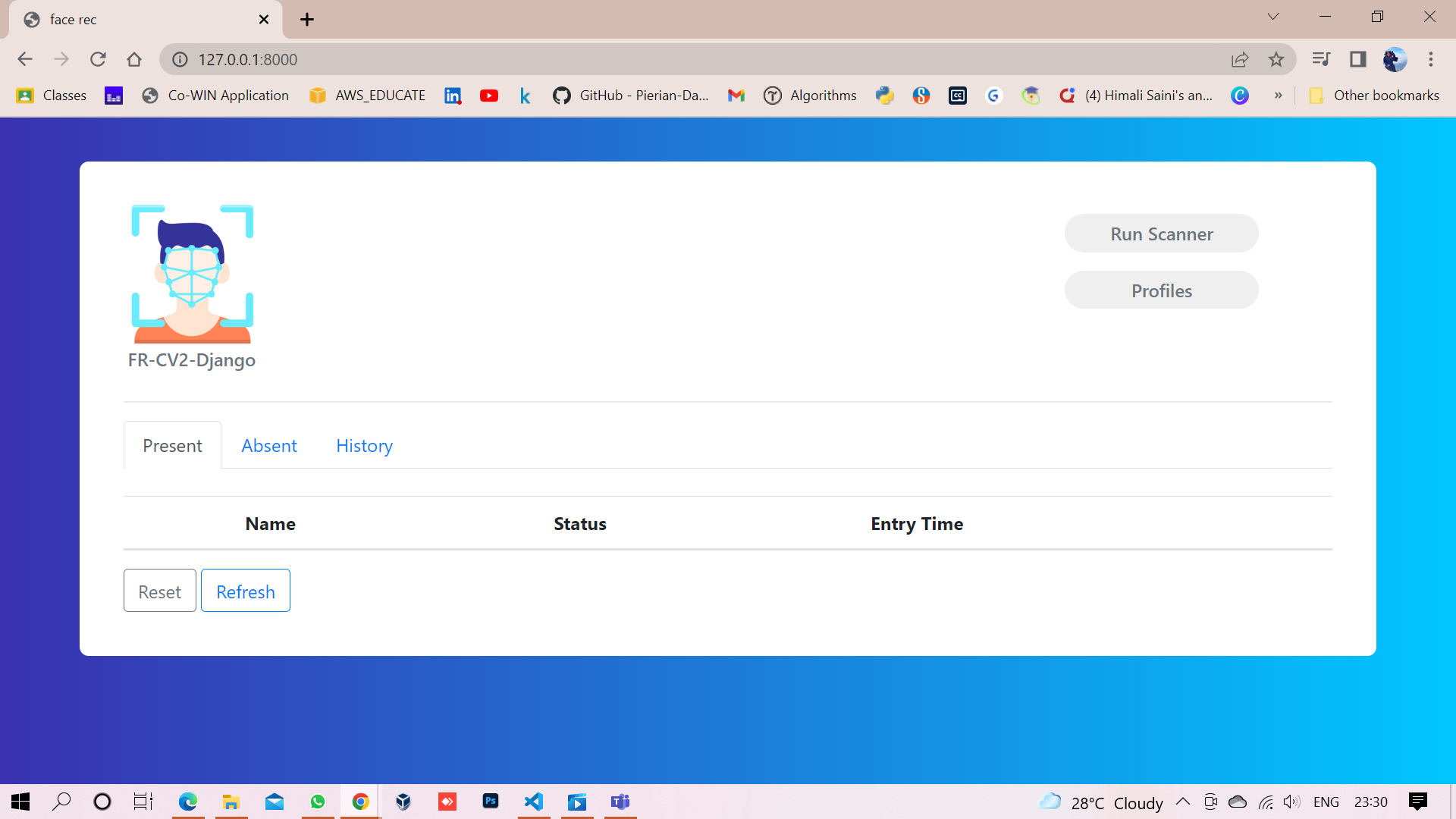
Task: Open Microsoft Teams from the taskbar
Action: (x=620, y=802)
